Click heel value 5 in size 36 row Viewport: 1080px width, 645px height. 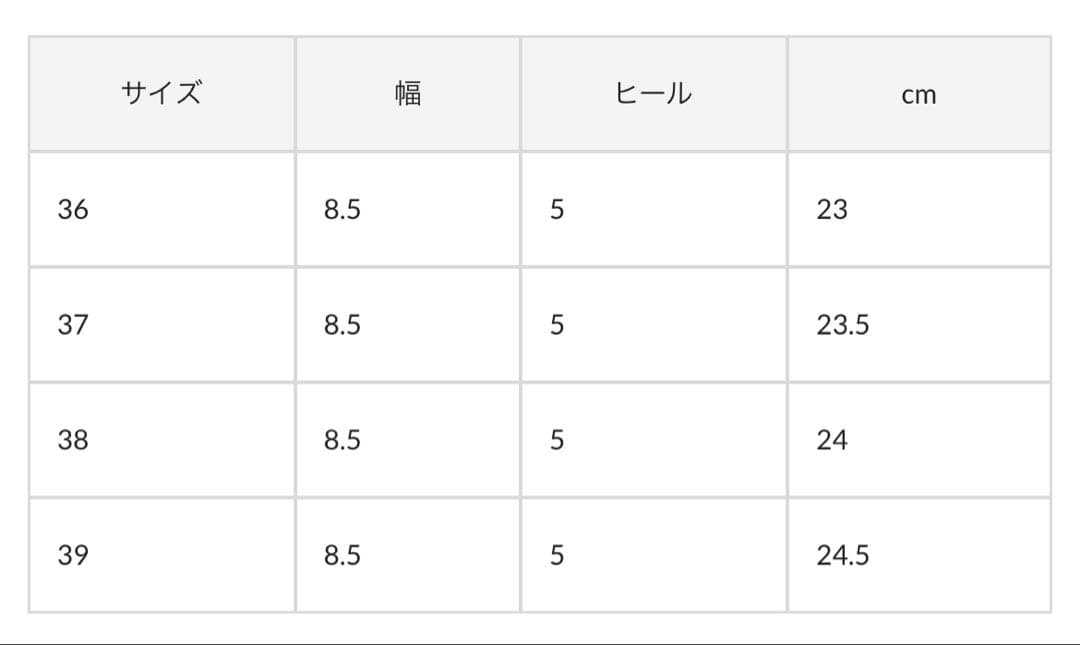tap(557, 210)
